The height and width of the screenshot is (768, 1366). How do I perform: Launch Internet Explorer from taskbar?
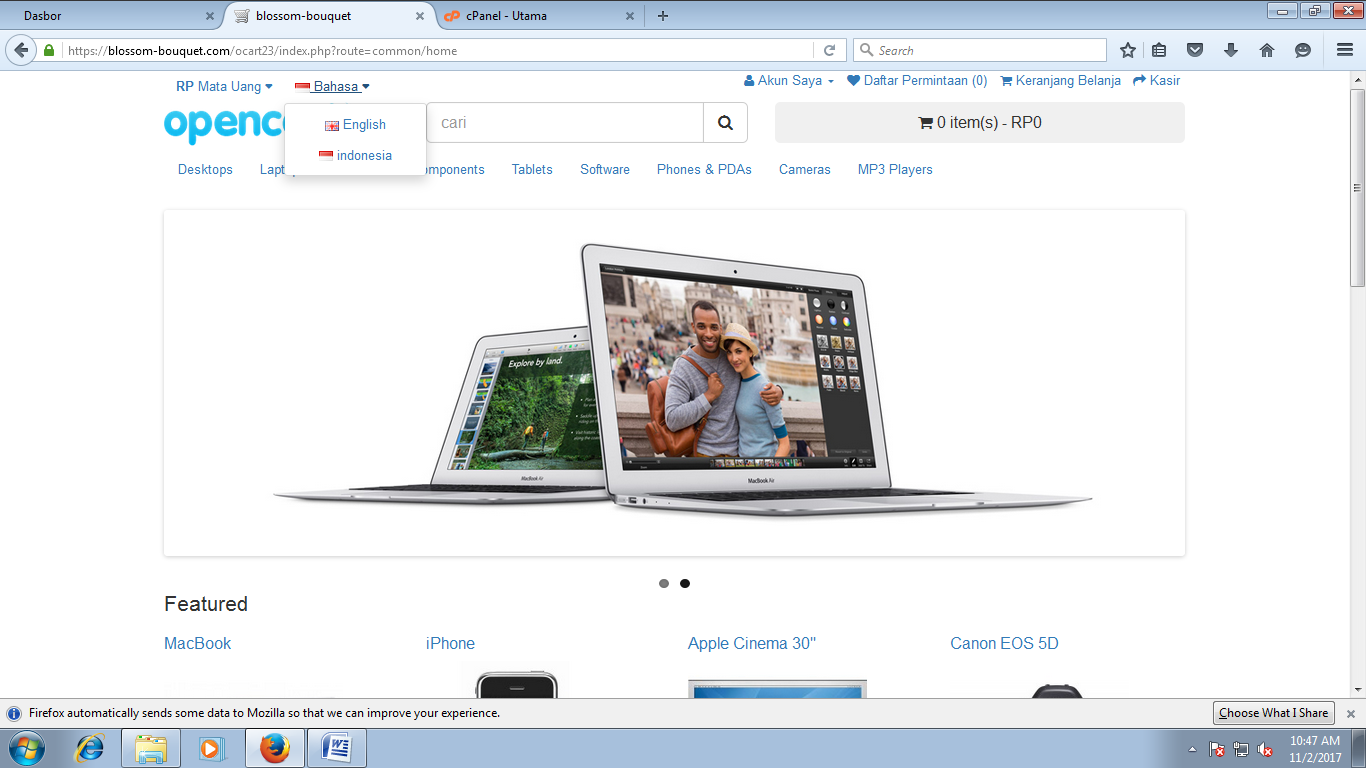91,748
